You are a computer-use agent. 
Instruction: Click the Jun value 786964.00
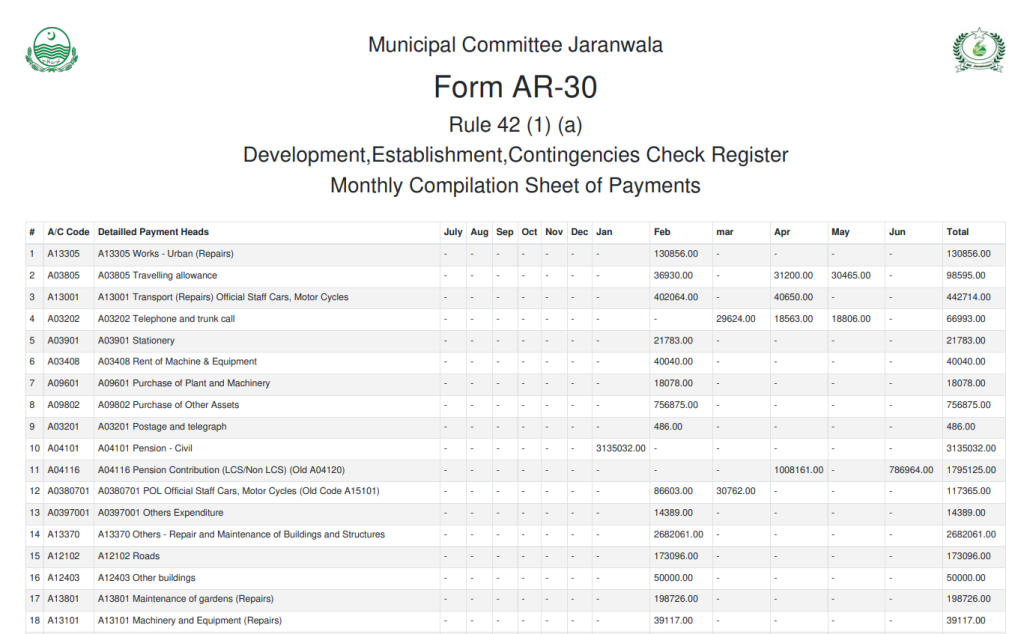point(910,470)
